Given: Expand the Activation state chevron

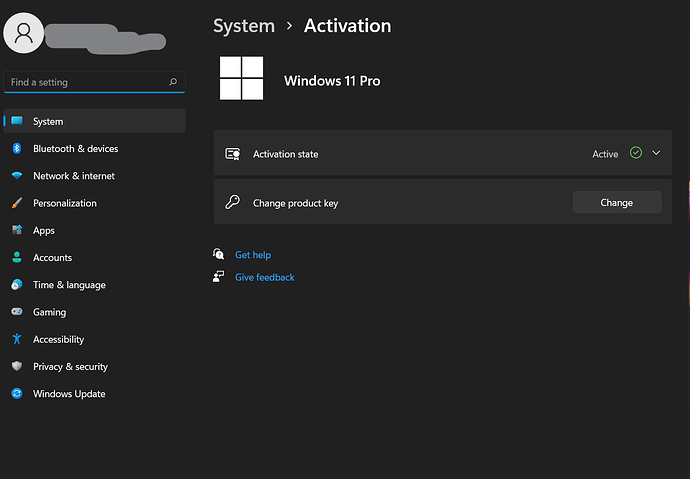Looking at the screenshot, I should pyautogui.click(x=656, y=153).
